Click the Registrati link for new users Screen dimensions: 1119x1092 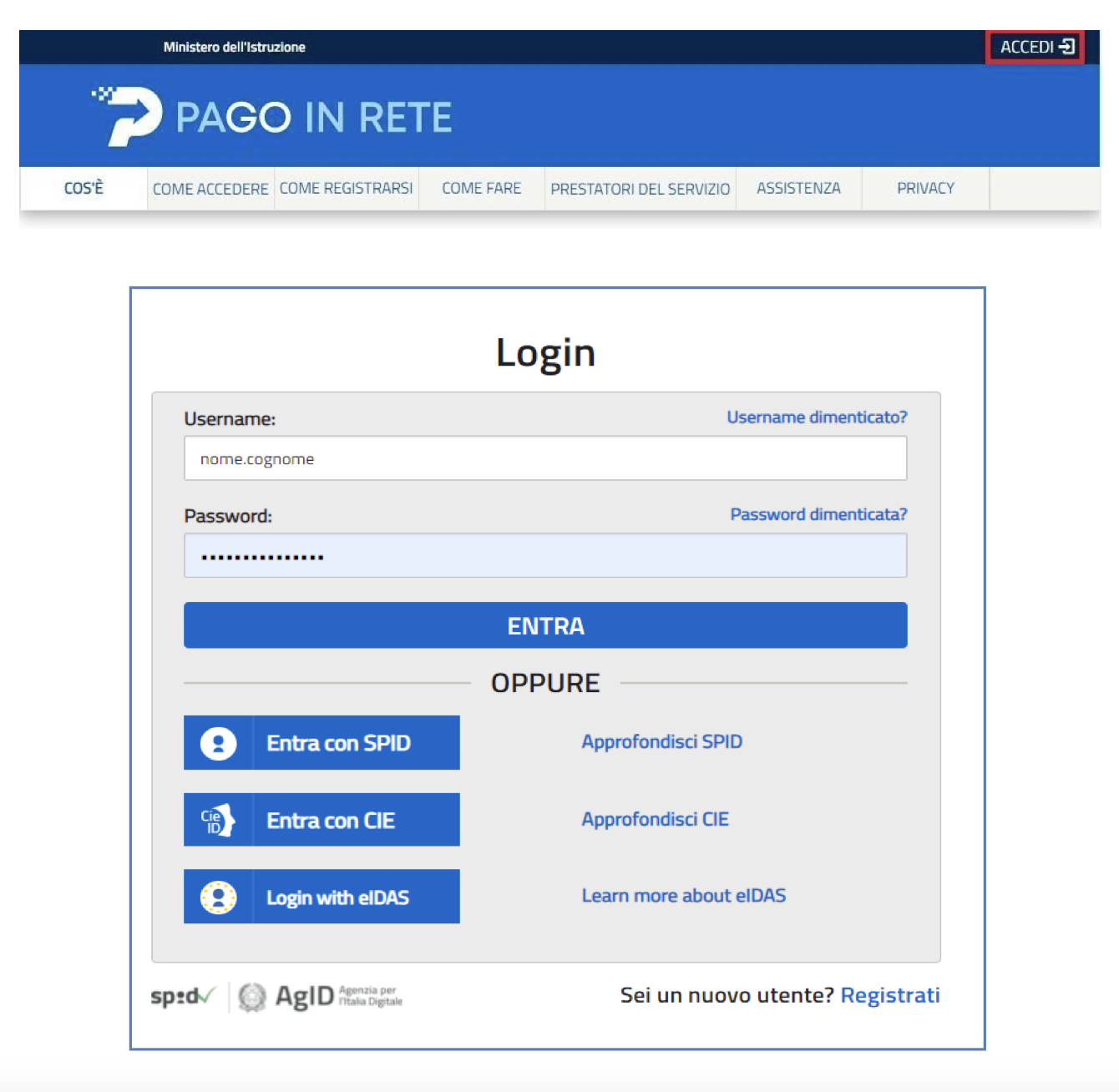tap(890, 995)
